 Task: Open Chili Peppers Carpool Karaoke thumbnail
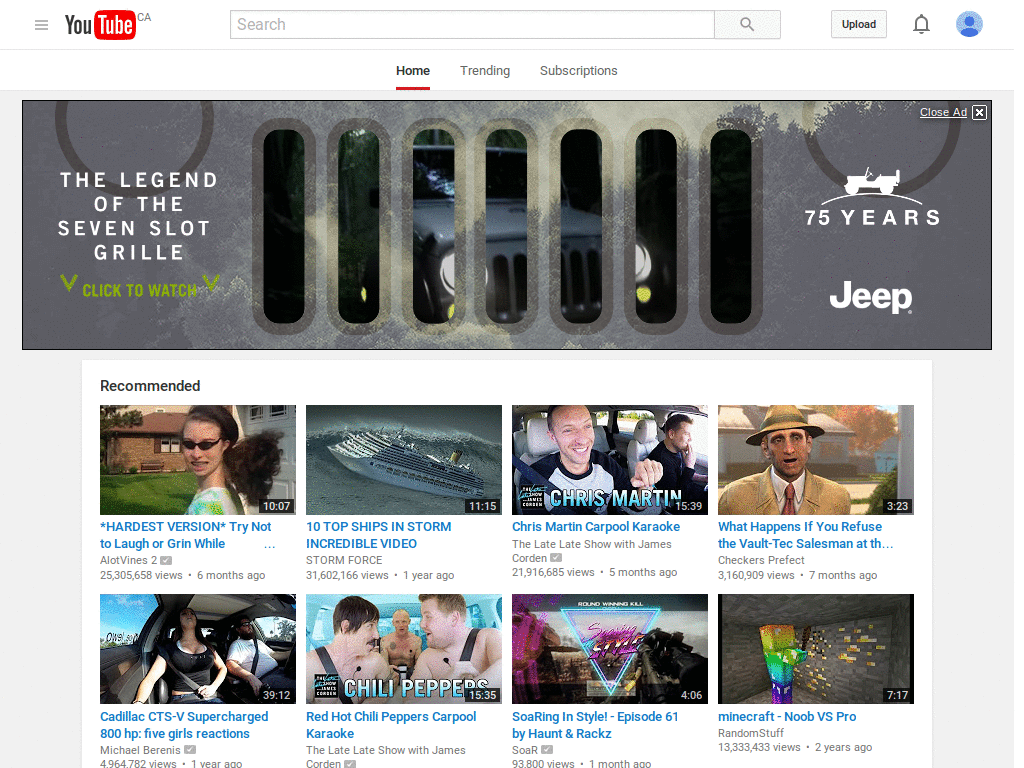[x=404, y=649]
